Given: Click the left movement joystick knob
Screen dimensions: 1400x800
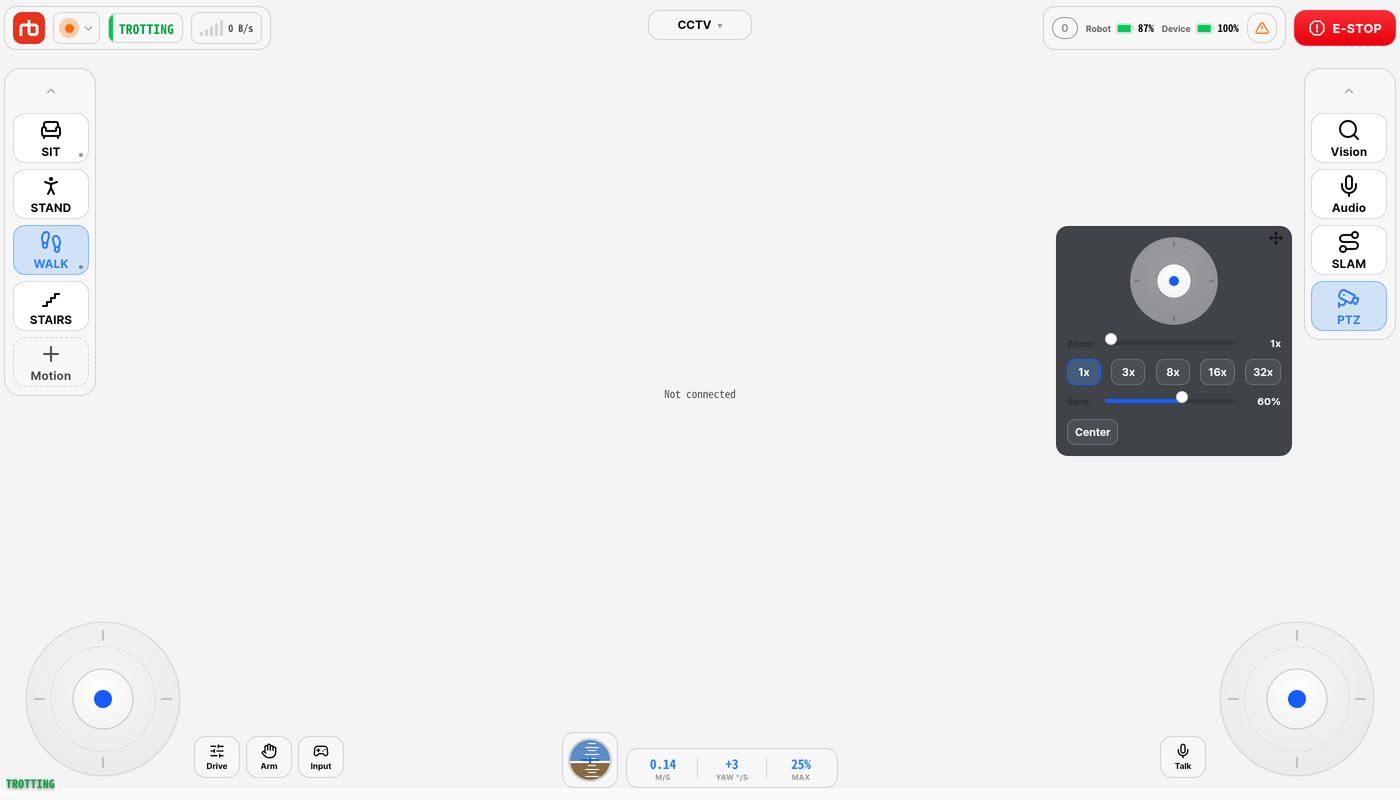Looking at the screenshot, I should pyautogui.click(x=103, y=699).
